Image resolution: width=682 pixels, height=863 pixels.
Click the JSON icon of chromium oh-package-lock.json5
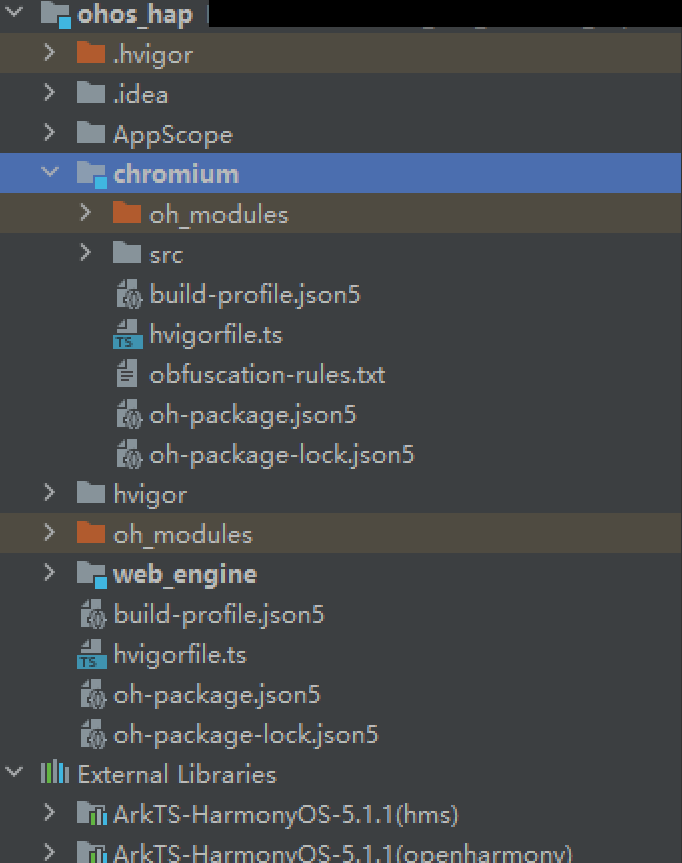tap(127, 456)
